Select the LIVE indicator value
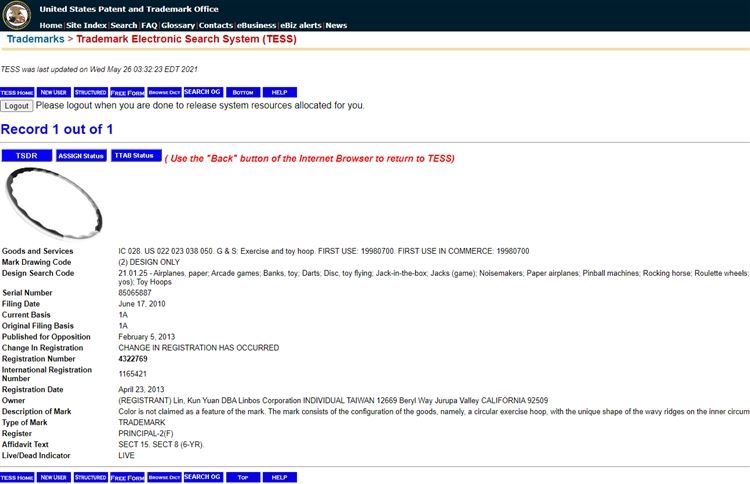The image size is (750, 484). coord(126,455)
